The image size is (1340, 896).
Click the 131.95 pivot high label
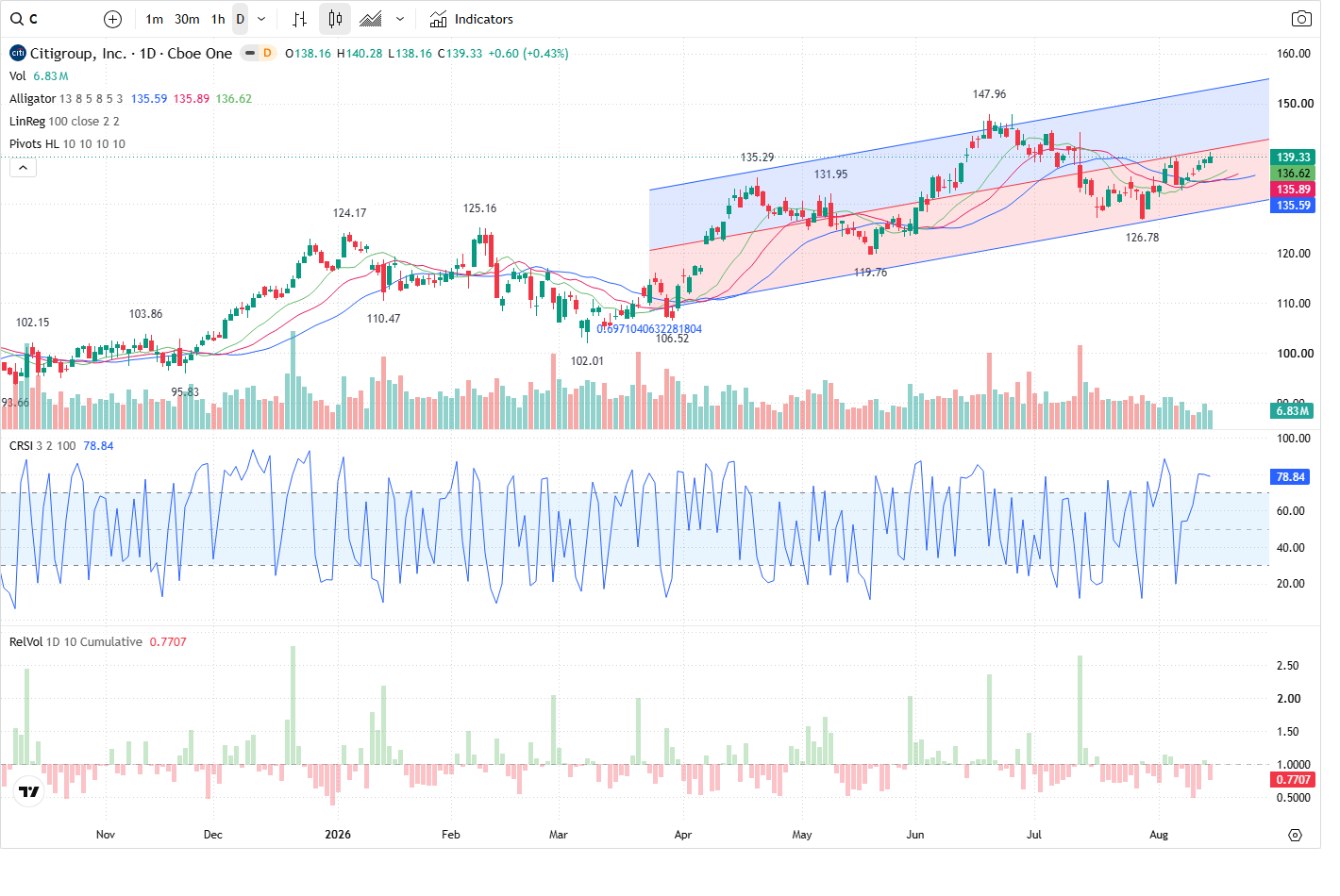pyautogui.click(x=830, y=174)
